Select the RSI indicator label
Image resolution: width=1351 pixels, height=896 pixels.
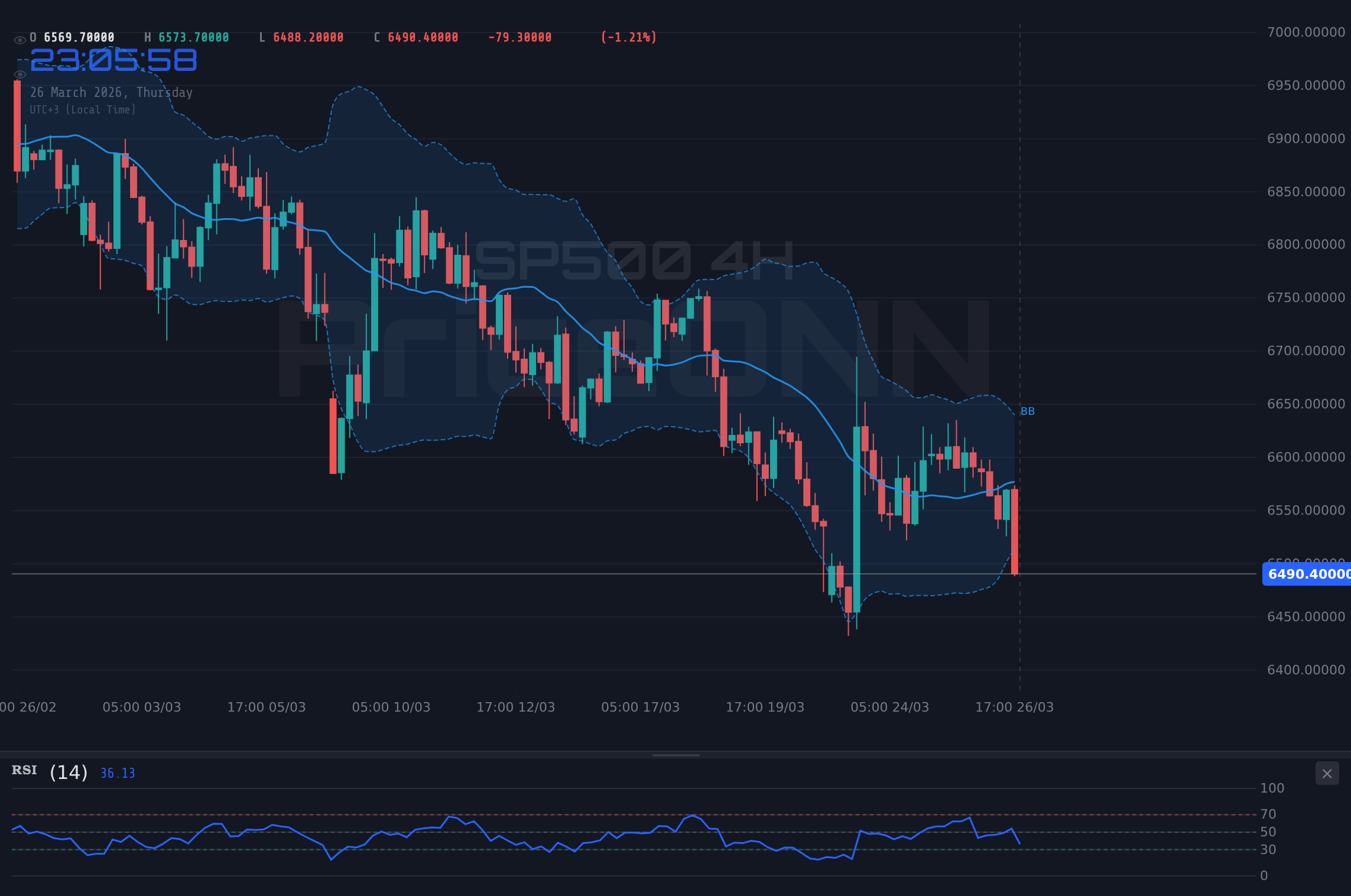pyautogui.click(x=24, y=770)
